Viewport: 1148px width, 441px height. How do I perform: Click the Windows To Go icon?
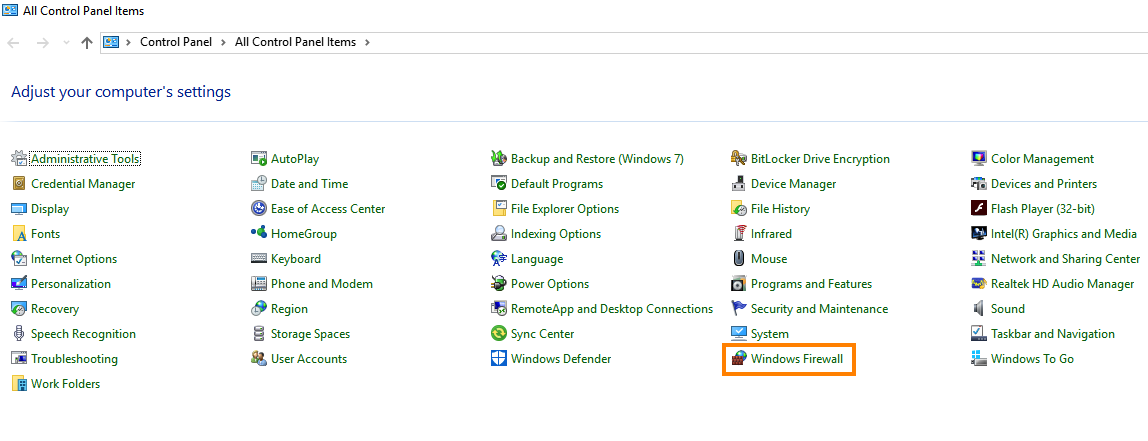coord(979,358)
